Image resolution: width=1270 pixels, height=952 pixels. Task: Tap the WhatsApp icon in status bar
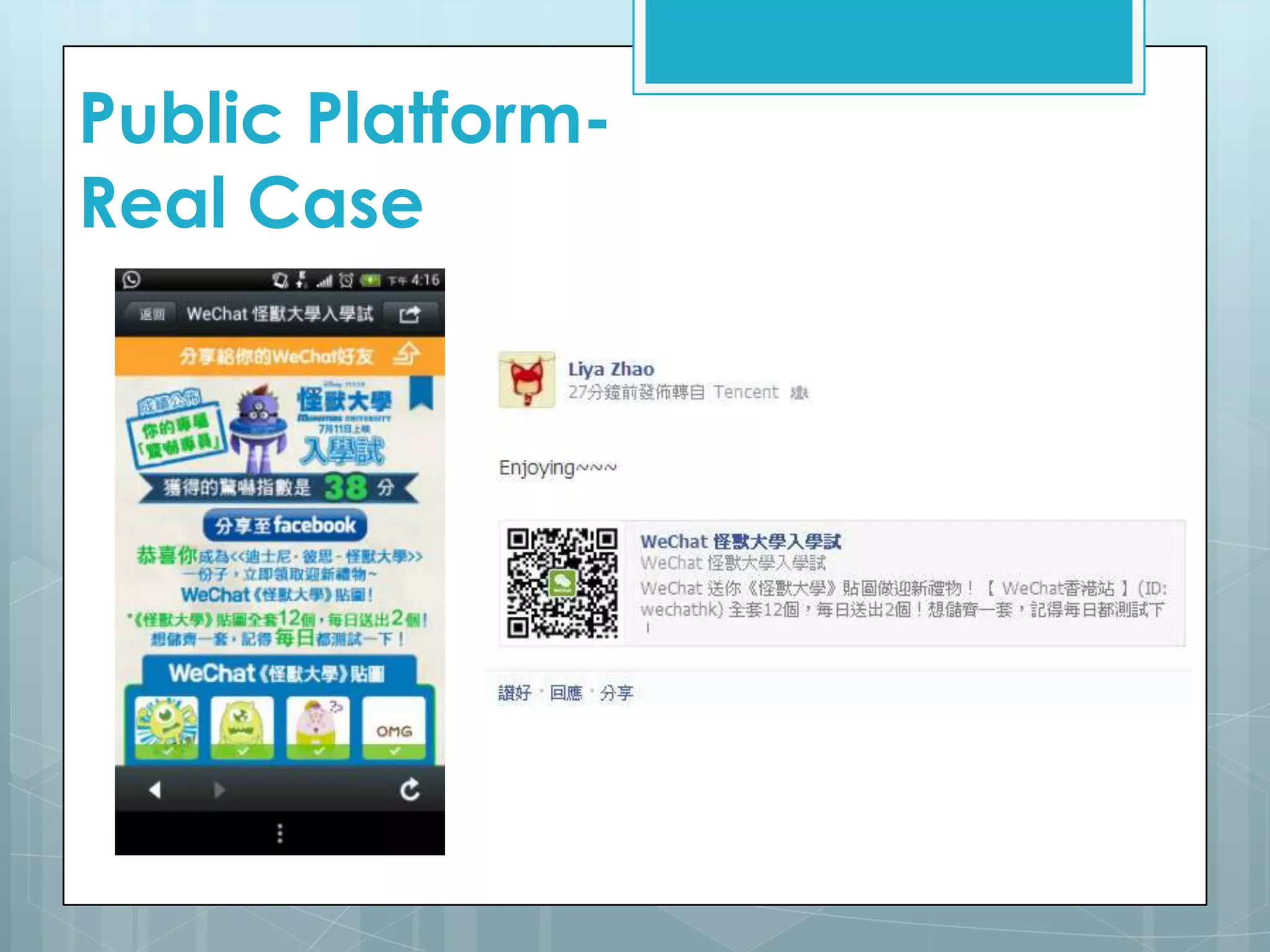[x=131, y=280]
